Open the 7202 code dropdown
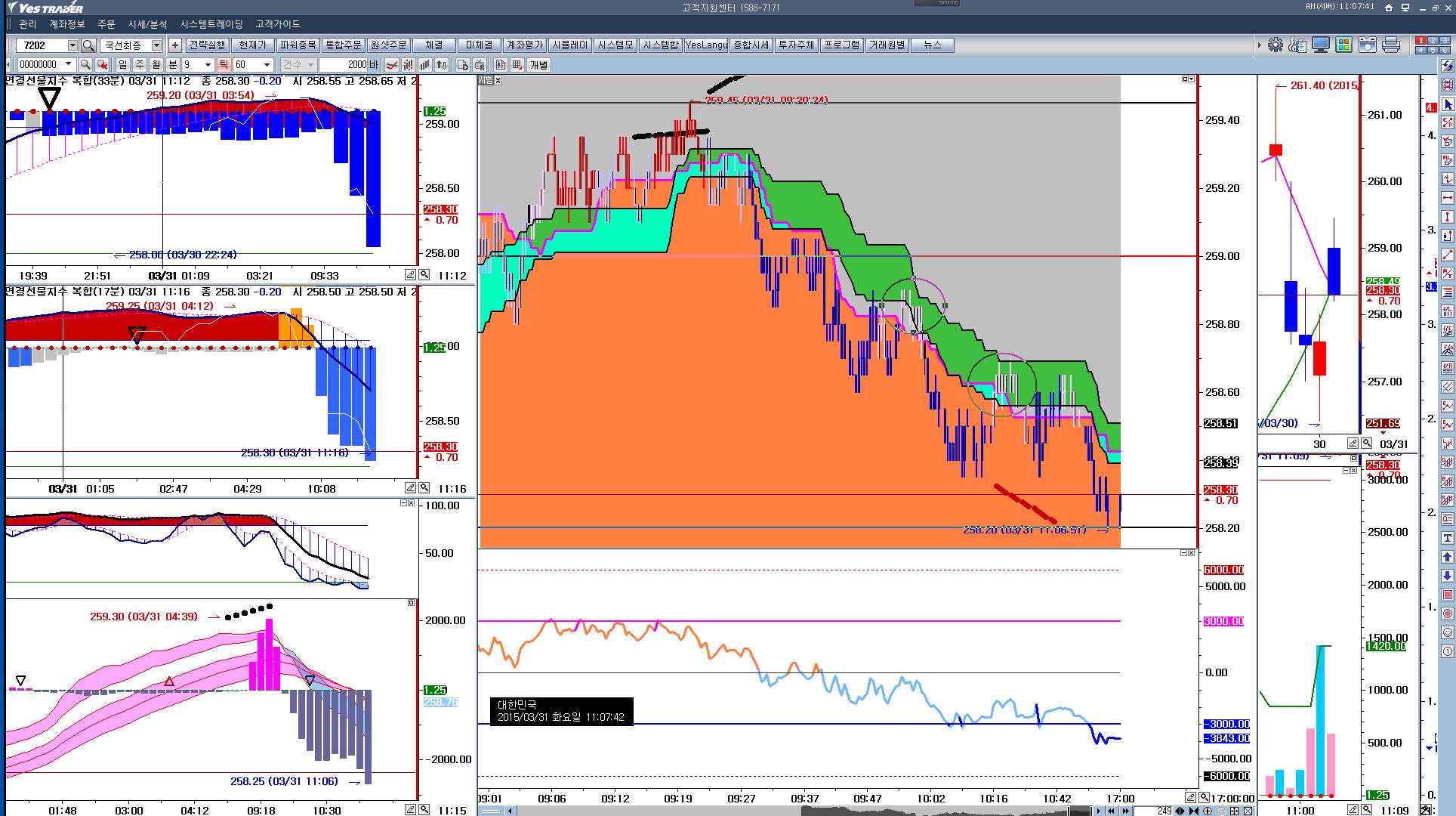Image resolution: width=1456 pixels, height=816 pixels. click(72, 45)
